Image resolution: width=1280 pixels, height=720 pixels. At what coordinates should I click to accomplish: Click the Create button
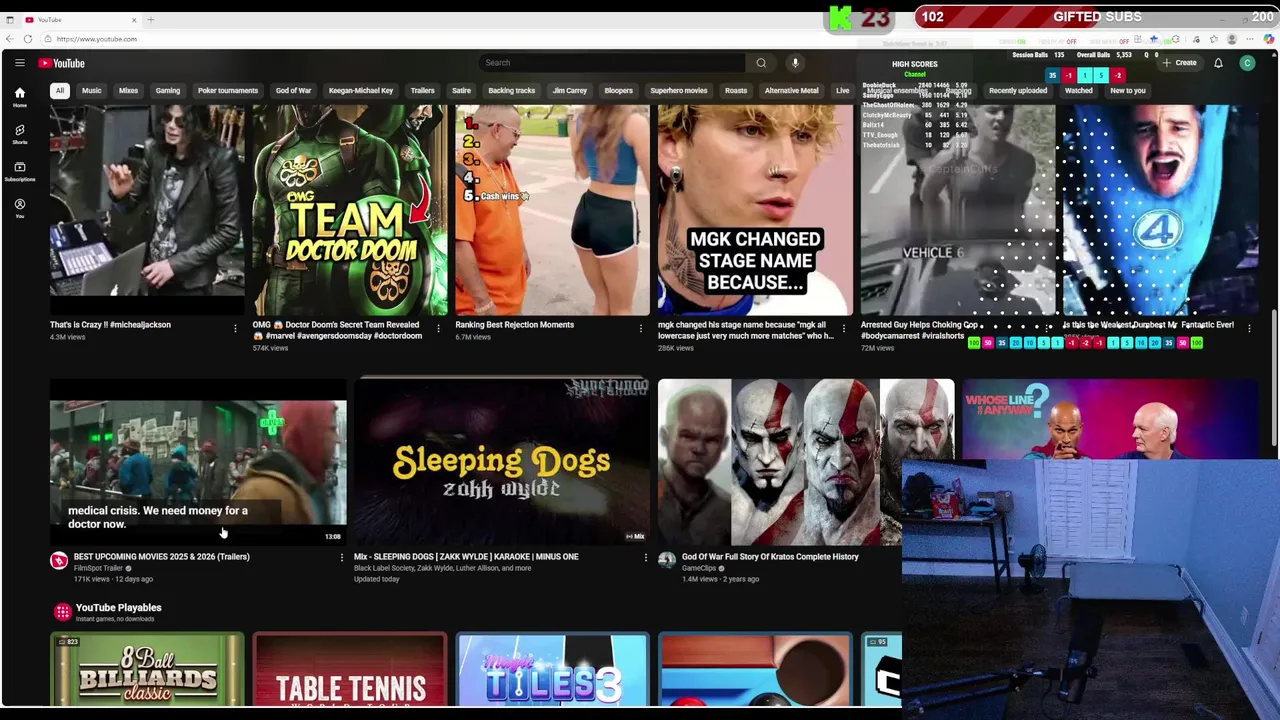click(x=1179, y=63)
